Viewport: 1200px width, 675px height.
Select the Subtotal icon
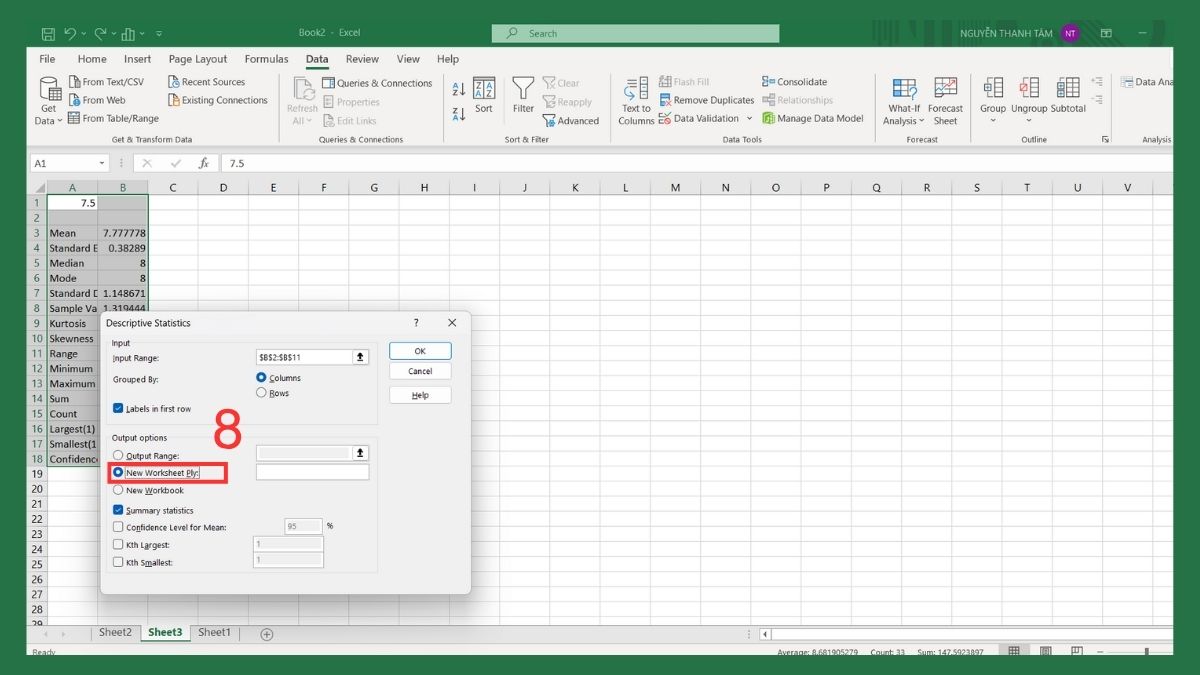click(1067, 97)
